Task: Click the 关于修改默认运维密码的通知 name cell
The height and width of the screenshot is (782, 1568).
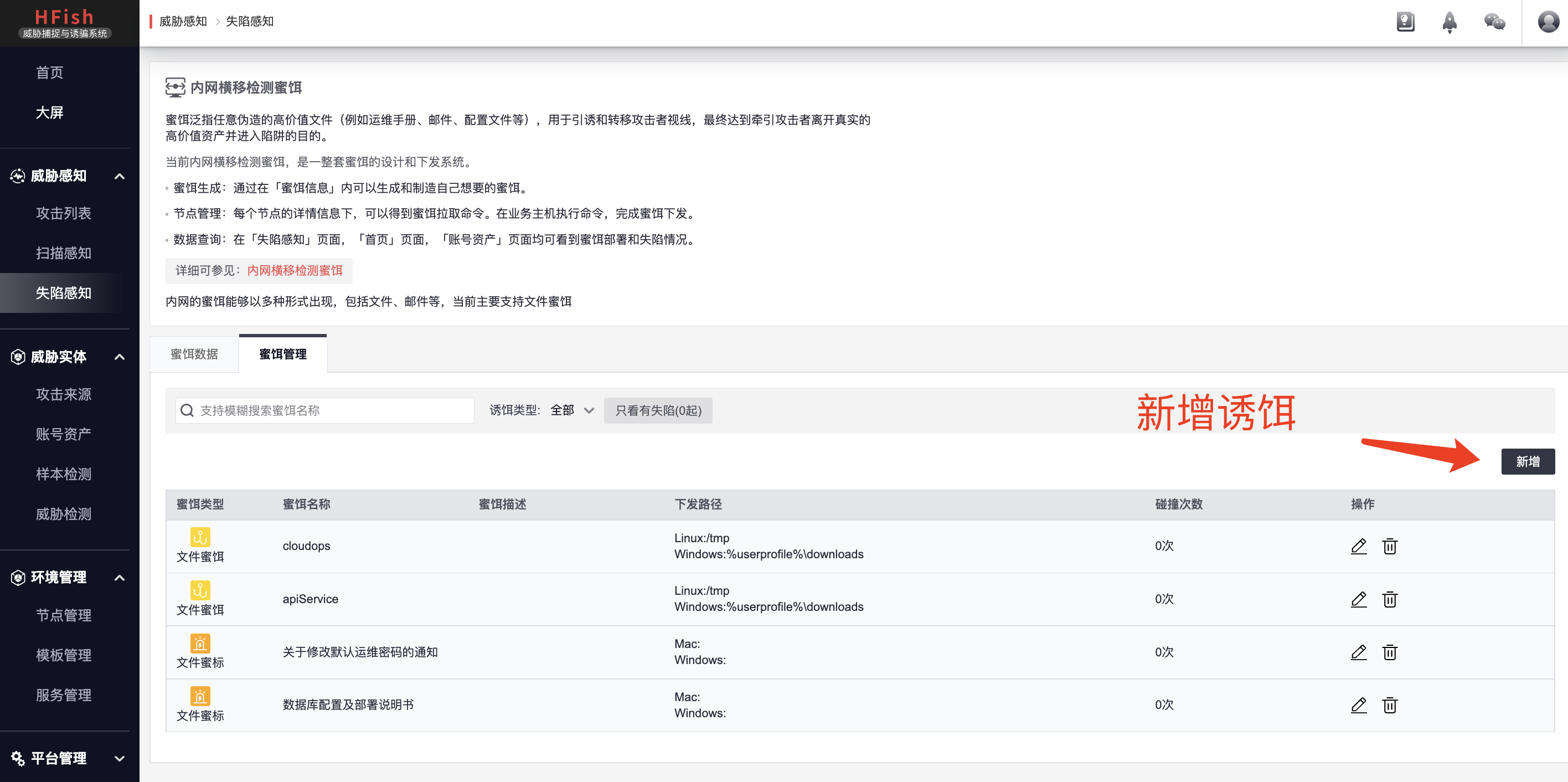Action: [x=360, y=652]
